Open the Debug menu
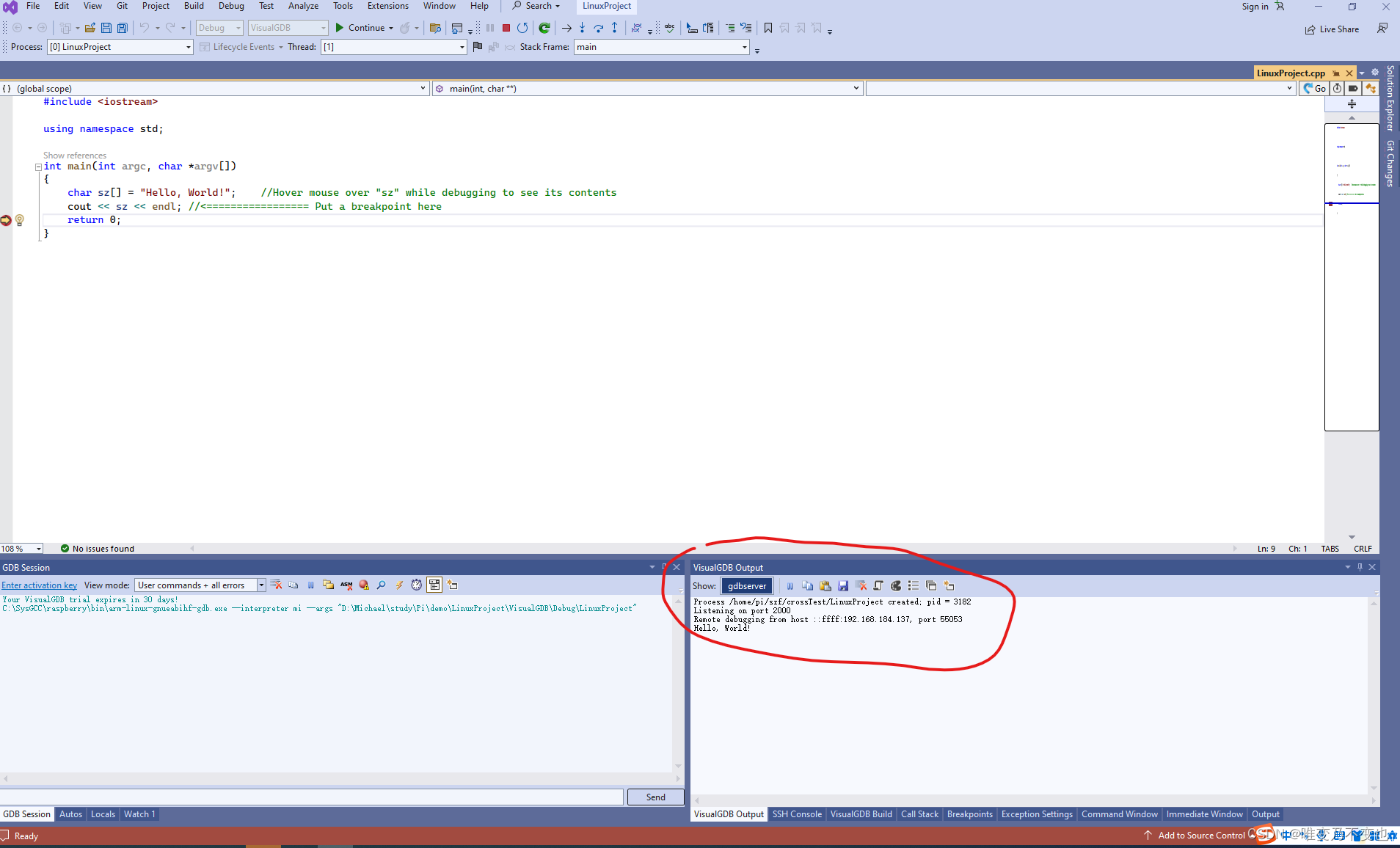The height and width of the screenshot is (848, 1400). pyautogui.click(x=231, y=6)
